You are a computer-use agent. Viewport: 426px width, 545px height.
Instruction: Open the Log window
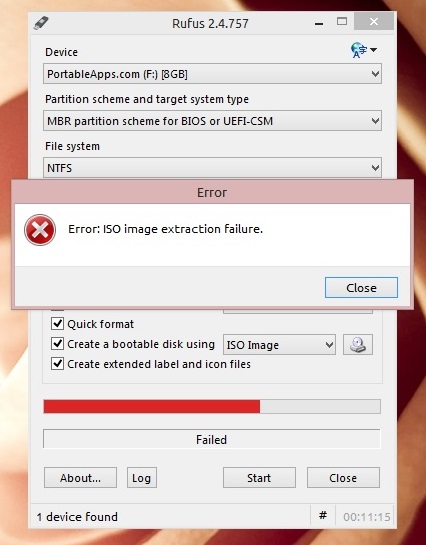coord(142,478)
